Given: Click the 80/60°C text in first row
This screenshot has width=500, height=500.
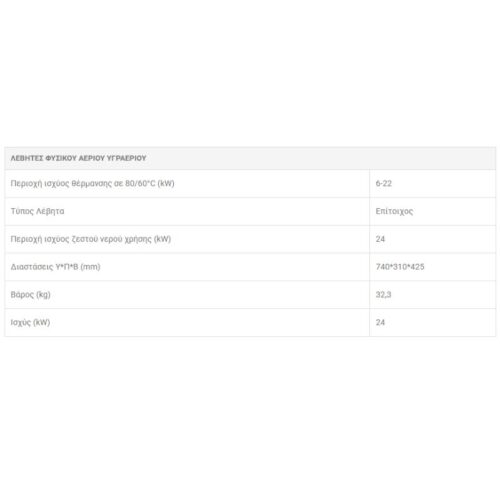Looking at the screenshot, I should click(140, 183).
